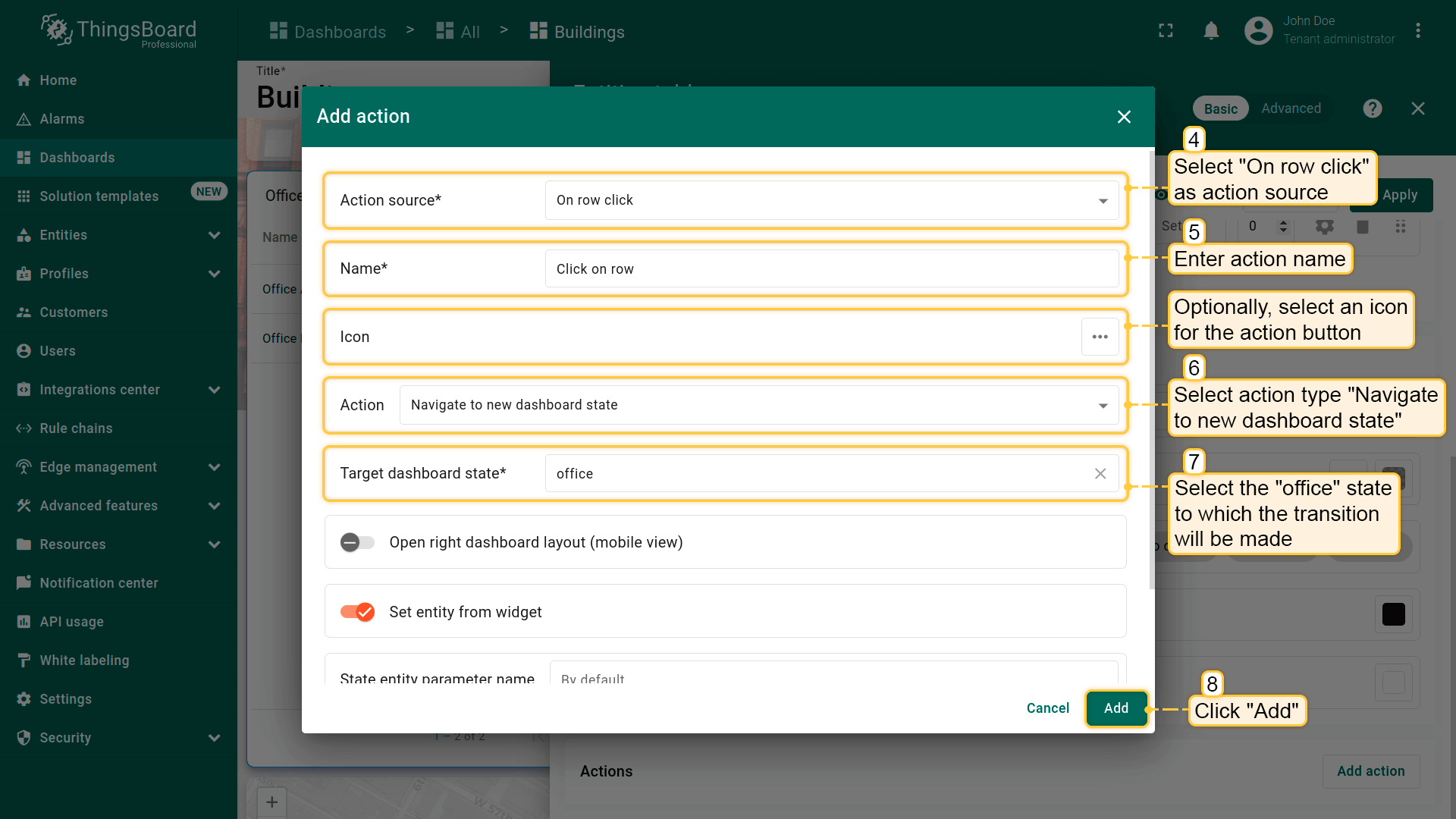Screen dimensions: 1456x819
Task: Clear the target dashboard state field
Action: point(1100,474)
